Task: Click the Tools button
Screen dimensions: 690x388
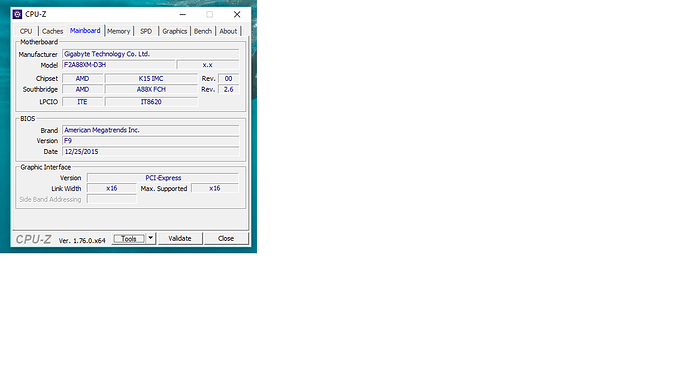Action: tap(128, 238)
